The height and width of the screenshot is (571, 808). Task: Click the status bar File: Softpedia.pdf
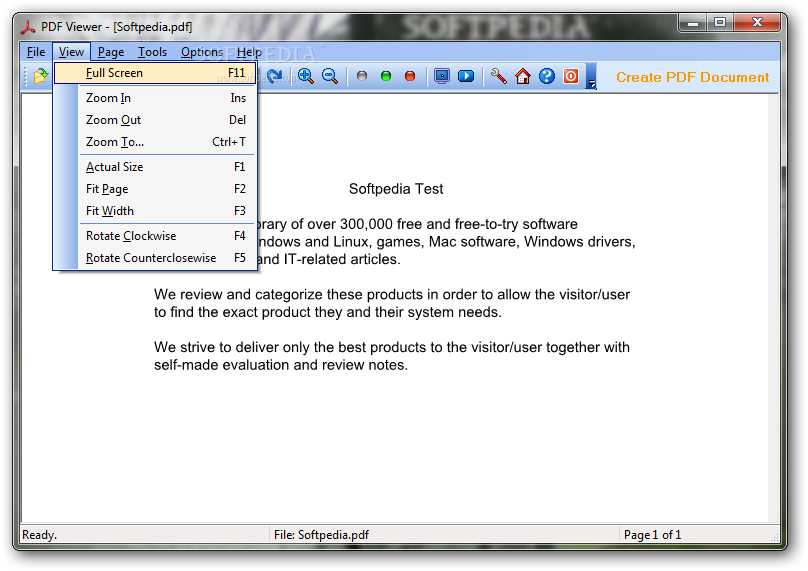(321, 535)
